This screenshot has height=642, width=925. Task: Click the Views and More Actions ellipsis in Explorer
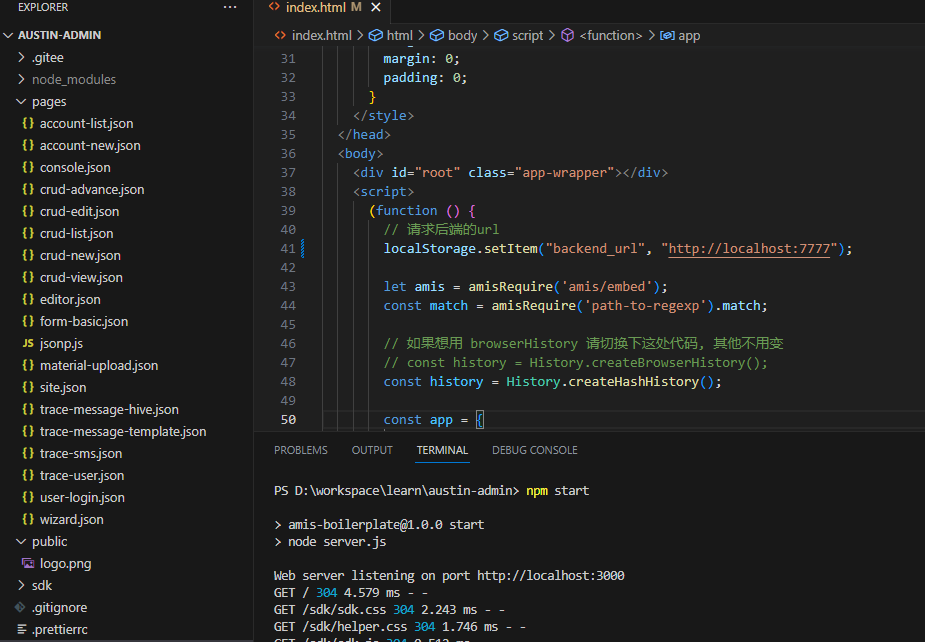click(230, 7)
